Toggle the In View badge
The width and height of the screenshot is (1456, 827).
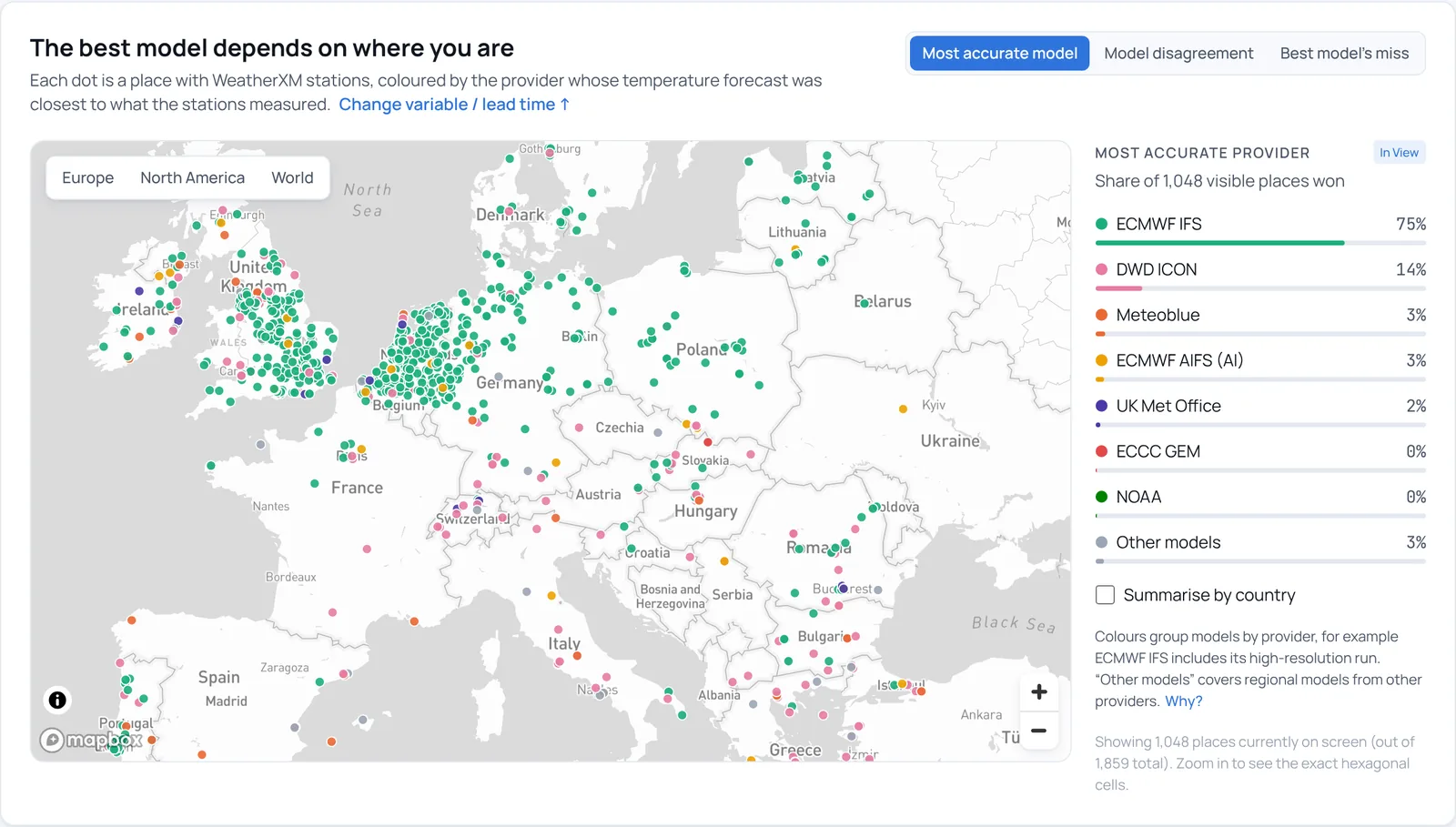(x=1399, y=153)
